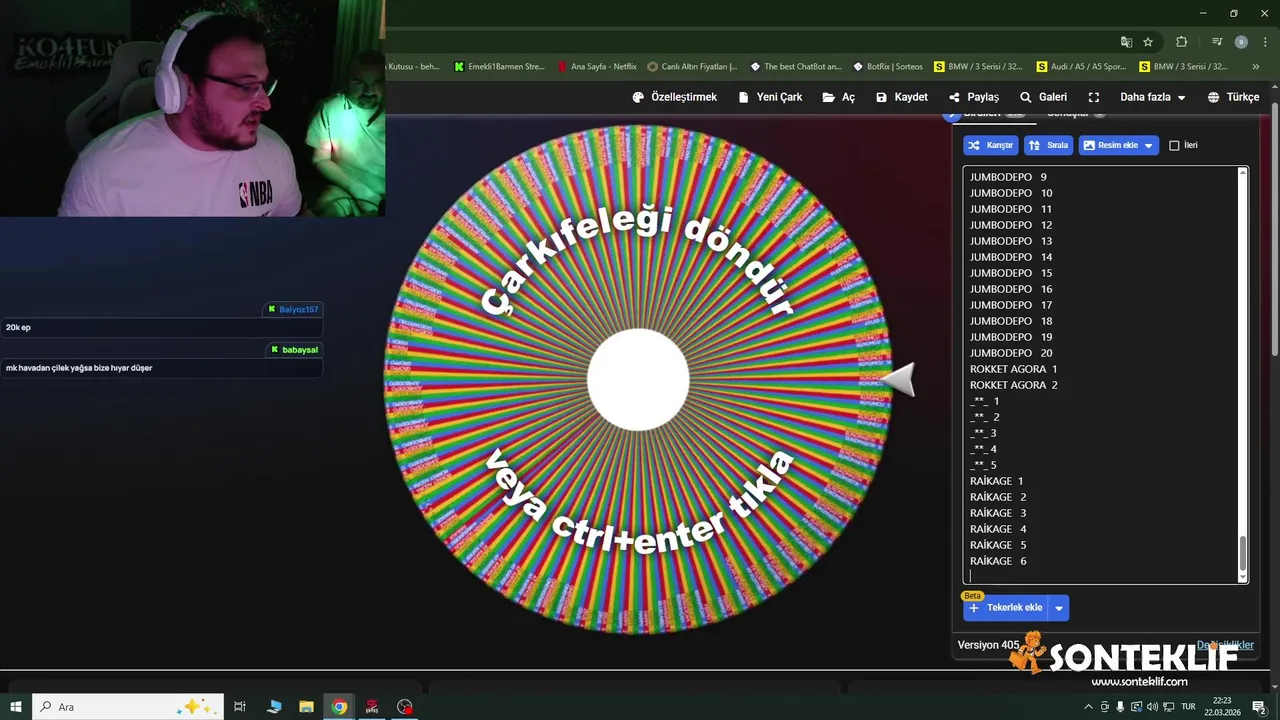Screen dimensions: 1280x720
Task: Click the translate page icon
Action: (1126, 42)
